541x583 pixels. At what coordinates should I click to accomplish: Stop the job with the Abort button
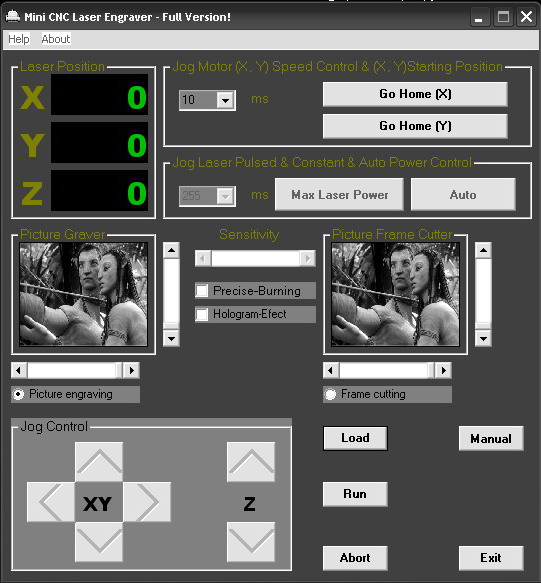(x=355, y=558)
